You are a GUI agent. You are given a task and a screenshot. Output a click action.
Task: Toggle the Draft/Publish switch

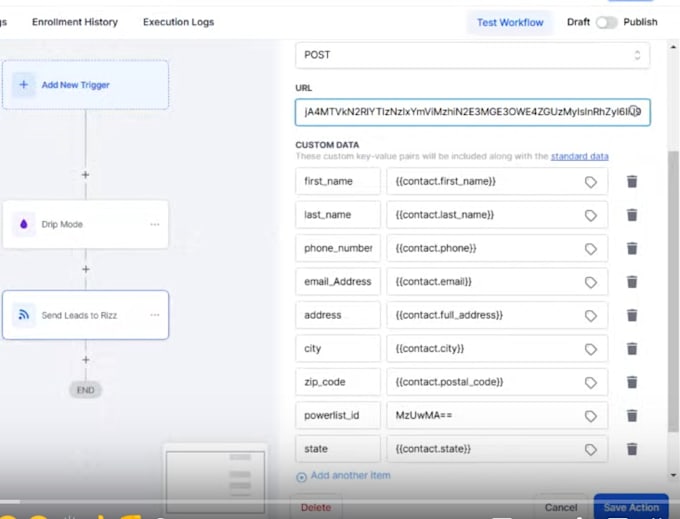click(x=606, y=22)
